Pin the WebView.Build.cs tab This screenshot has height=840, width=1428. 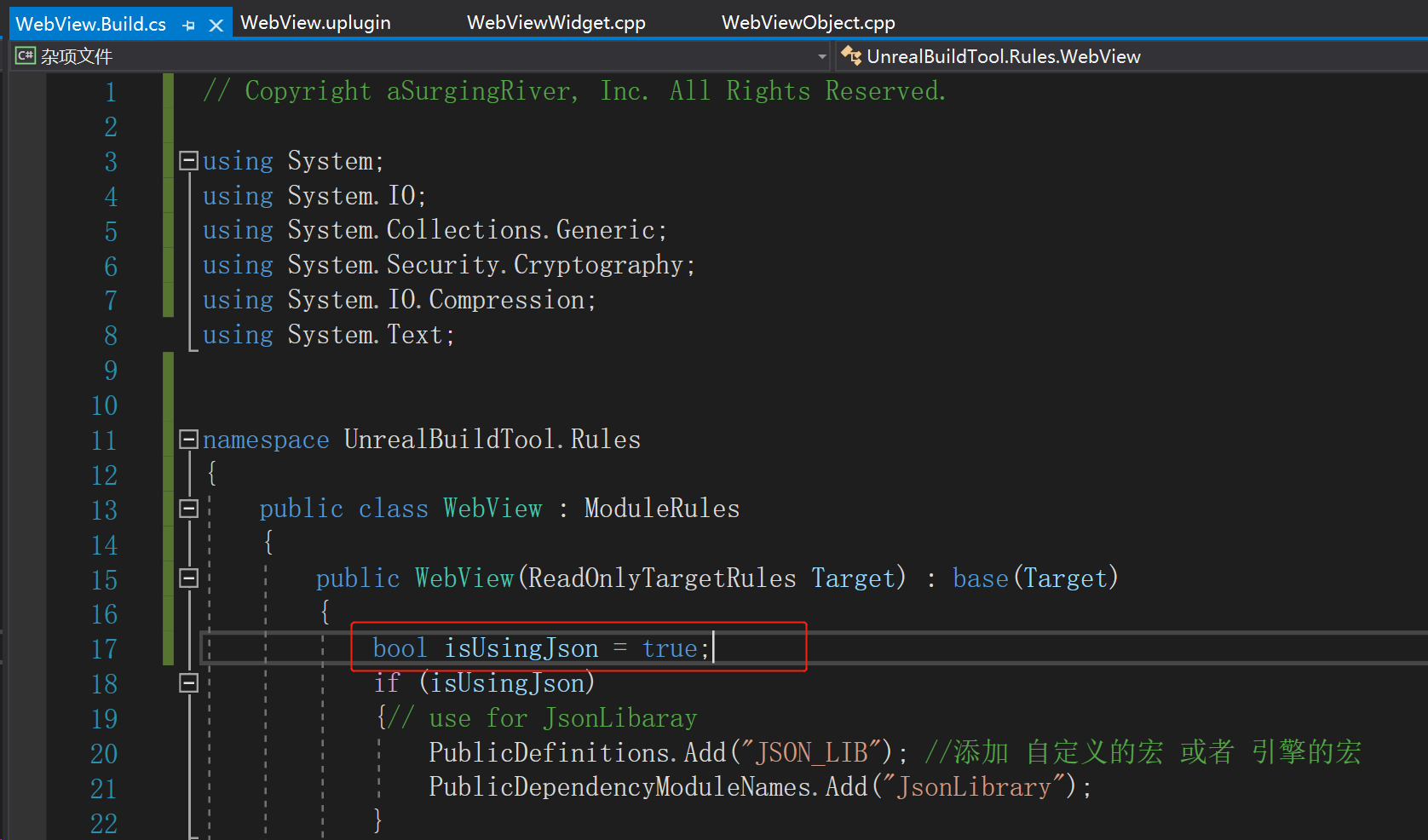(189, 26)
